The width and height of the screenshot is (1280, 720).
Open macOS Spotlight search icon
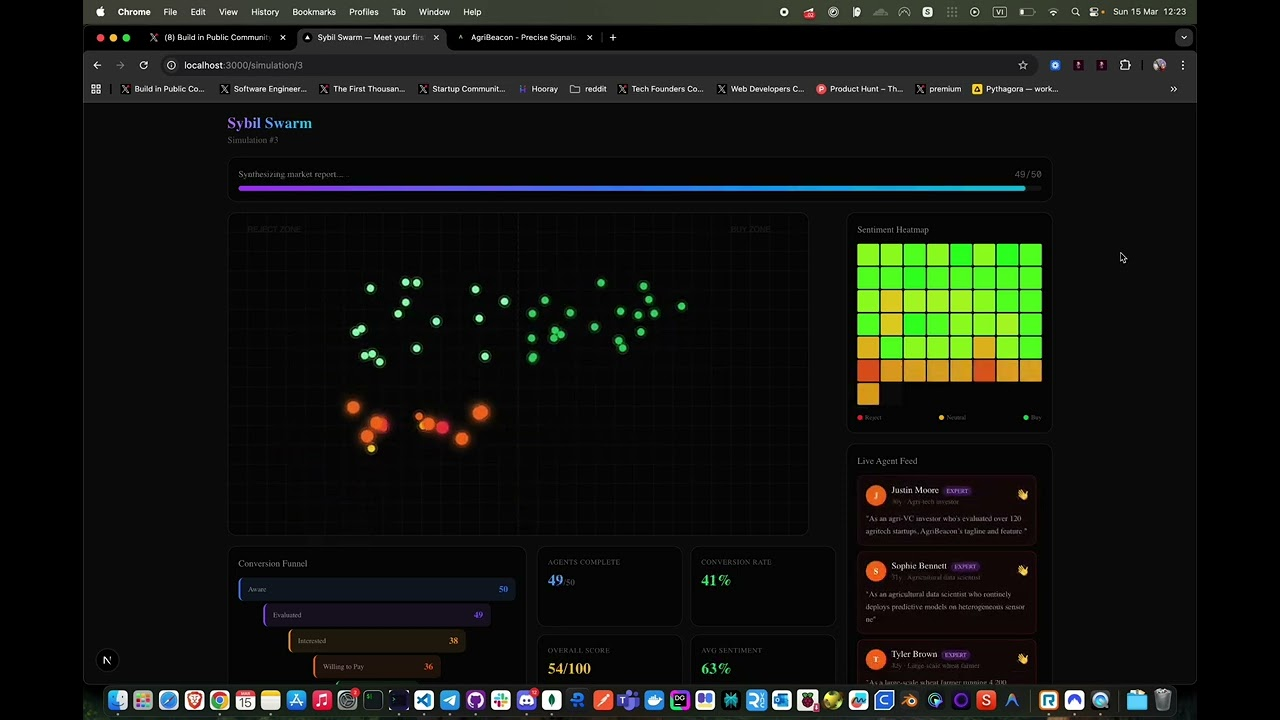pyautogui.click(x=1075, y=12)
